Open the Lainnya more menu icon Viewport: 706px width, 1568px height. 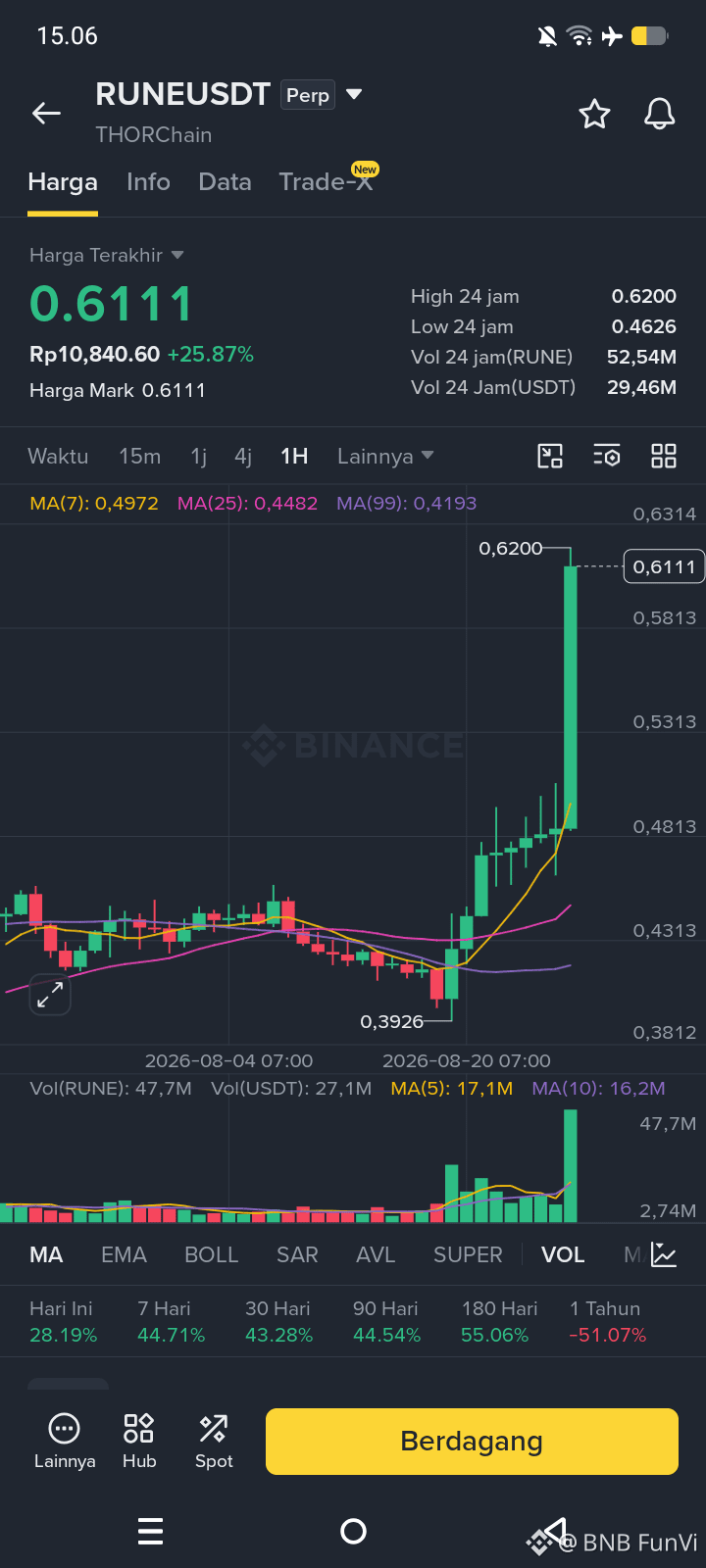(x=65, y=1442)
